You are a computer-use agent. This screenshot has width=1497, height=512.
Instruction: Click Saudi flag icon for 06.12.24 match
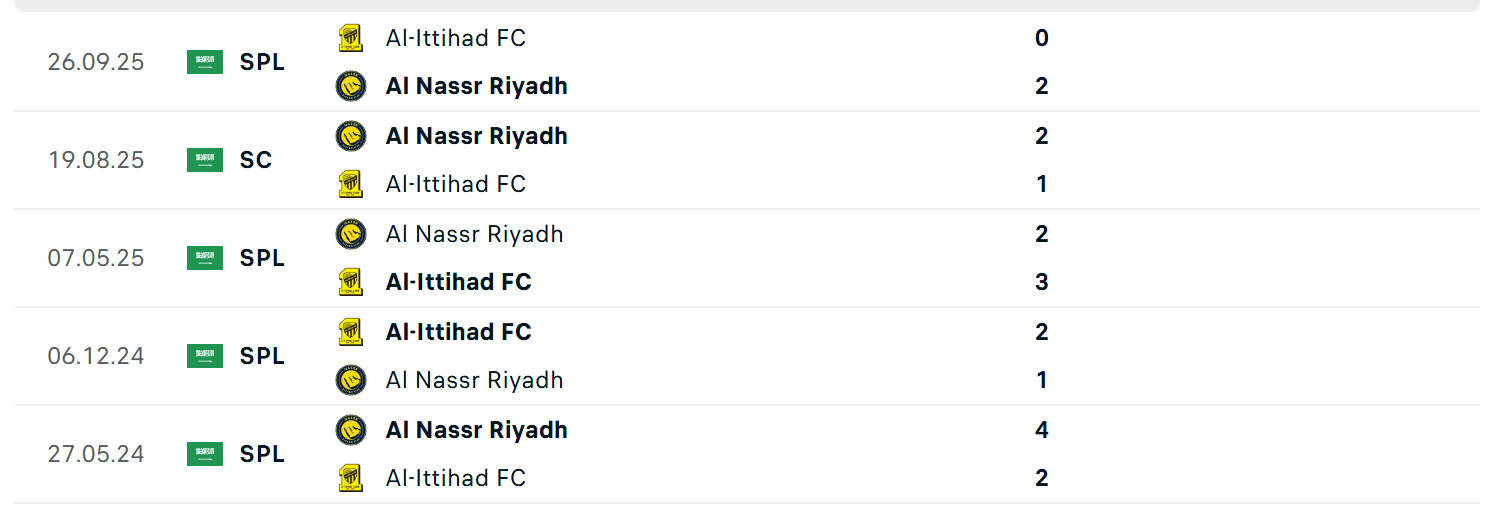(x=205, y=356)
